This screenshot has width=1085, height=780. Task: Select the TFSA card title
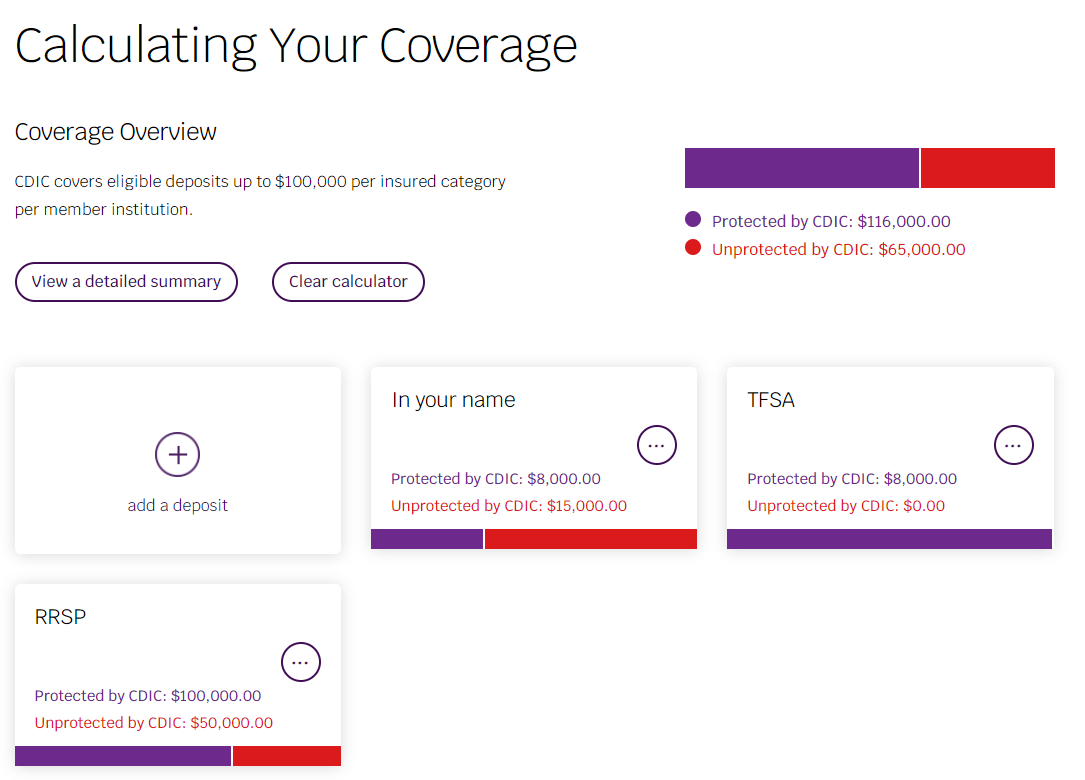click(771, 400)
